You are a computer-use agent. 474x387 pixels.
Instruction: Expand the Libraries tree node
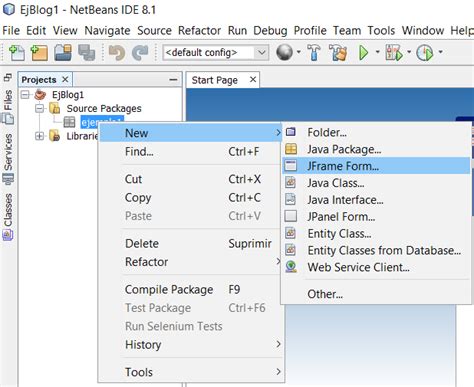[40, 136]
